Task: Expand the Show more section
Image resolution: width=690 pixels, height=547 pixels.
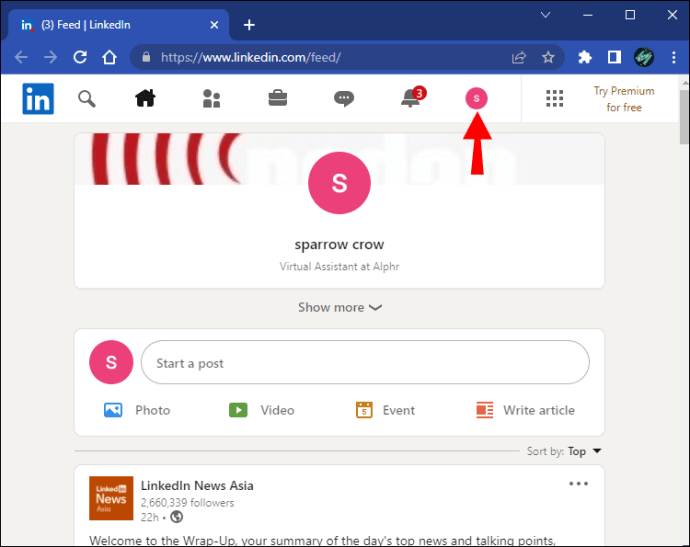Action: coord(339,307)
